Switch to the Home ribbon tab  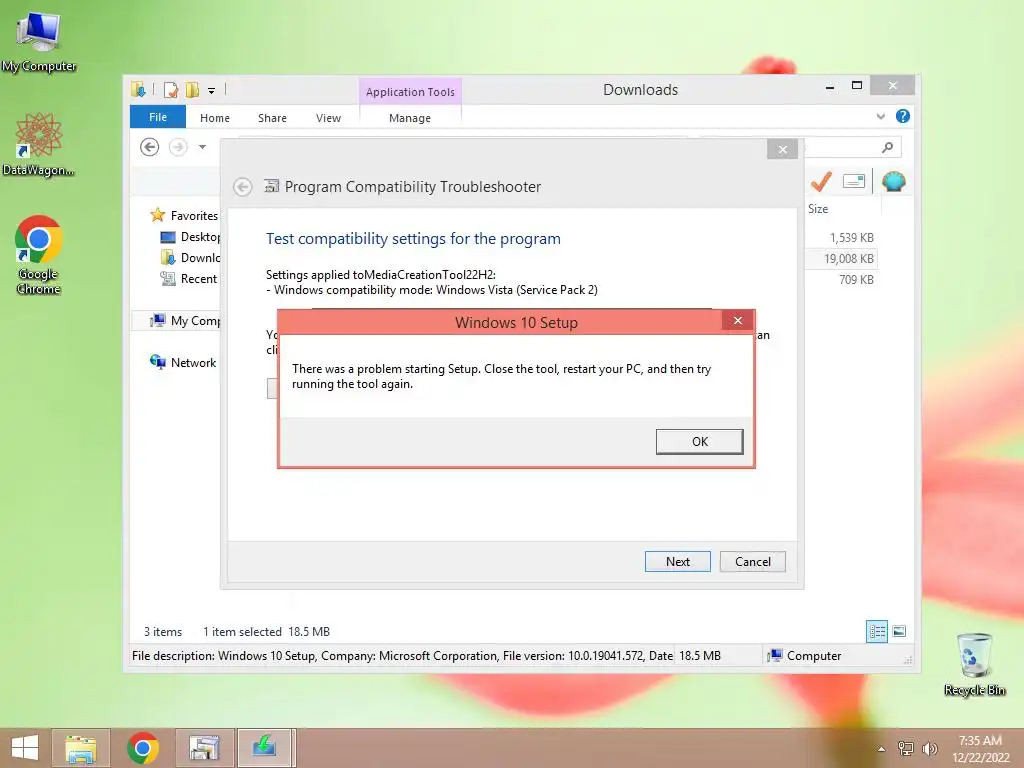click(x=215, y=118)
